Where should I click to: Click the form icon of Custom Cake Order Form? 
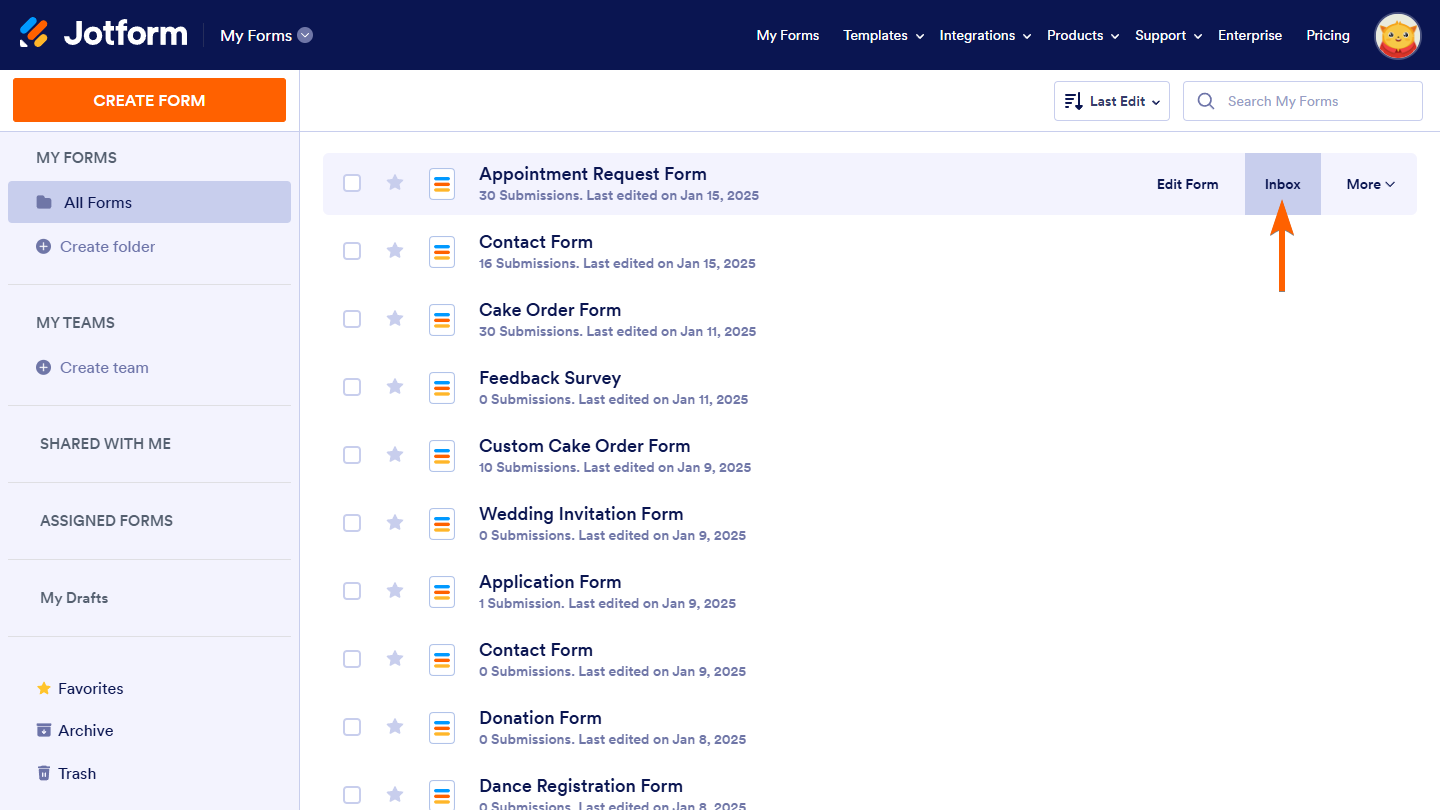442,456
